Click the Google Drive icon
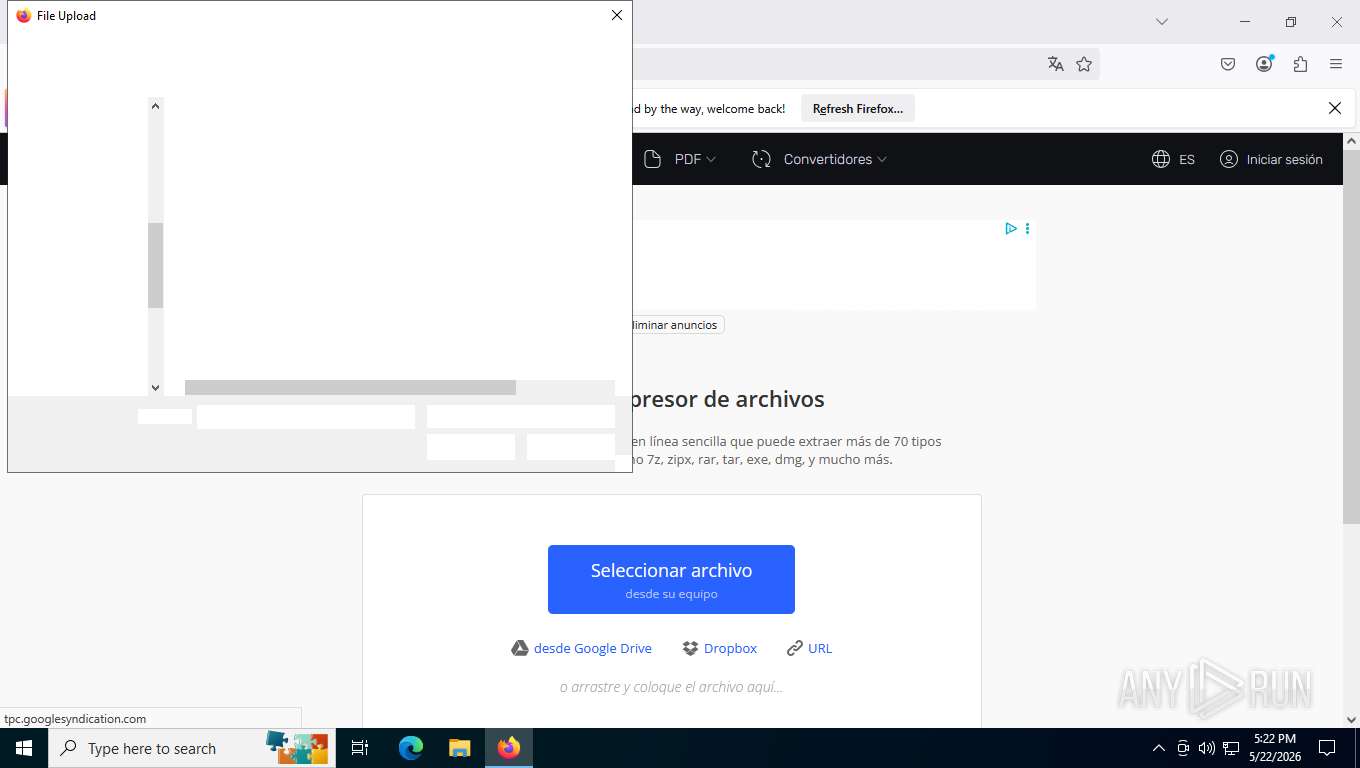This screenshot has width=1360, height=768. pos(520,648)
